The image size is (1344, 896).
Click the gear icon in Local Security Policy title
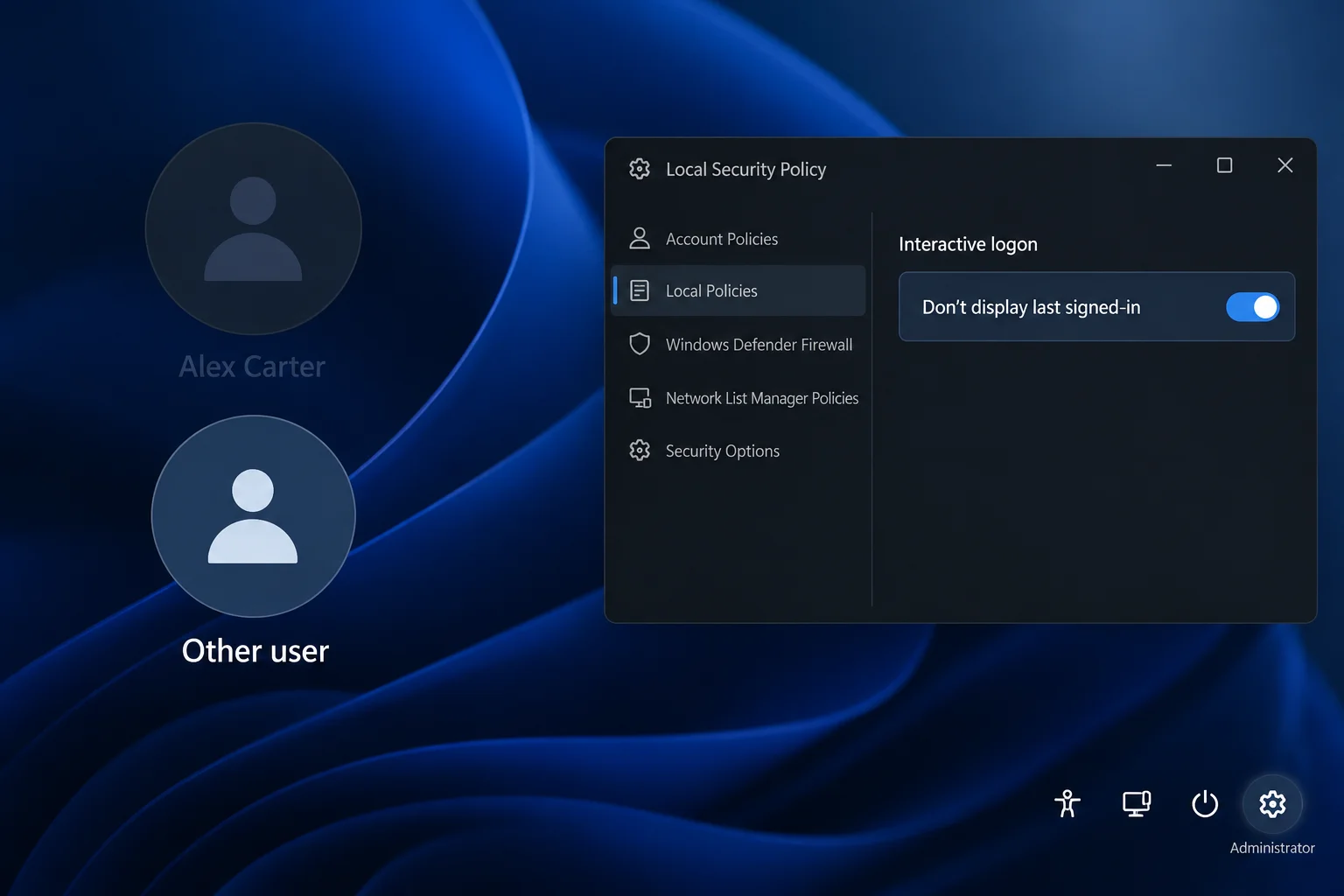(640, 169)
